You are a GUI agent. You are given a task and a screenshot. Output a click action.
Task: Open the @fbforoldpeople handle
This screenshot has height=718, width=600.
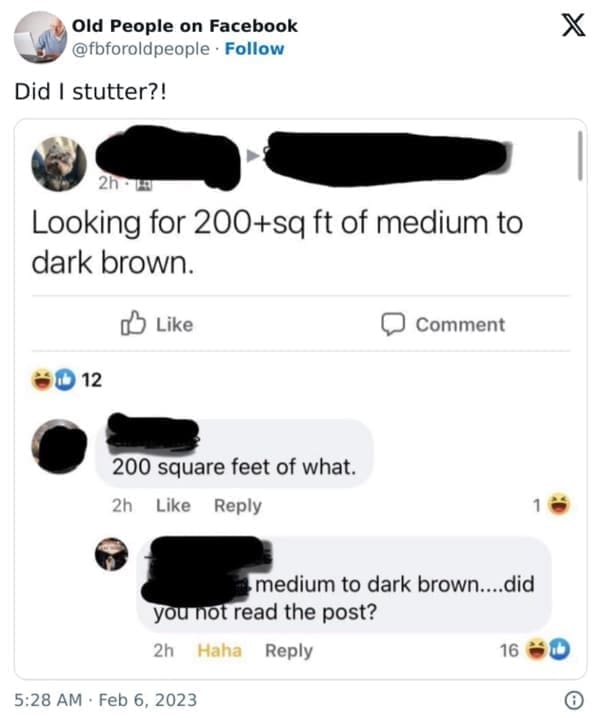tap(141, 49)
